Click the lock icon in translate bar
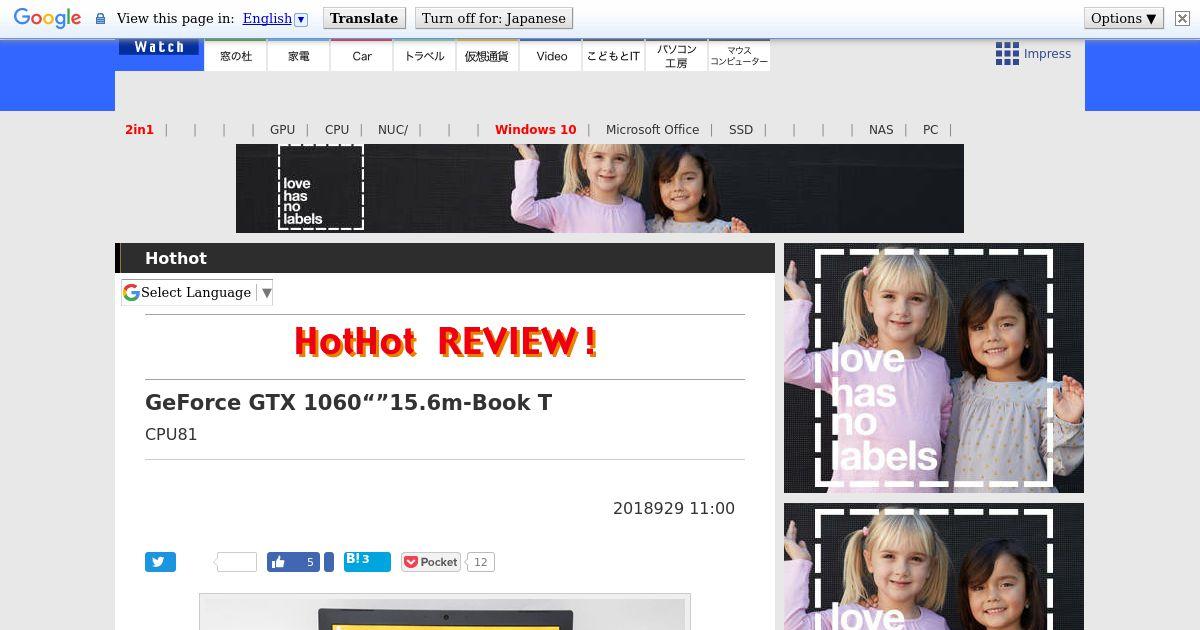 100,18
